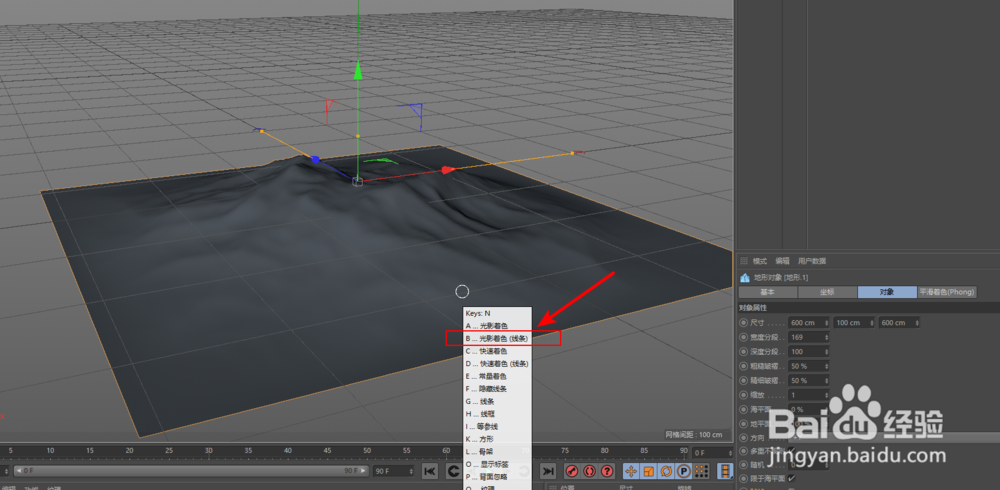Screen dimensions: 1000x490
Task: Click the red X-axis arrow handle
Action: pyautogui.click(x=448, y=170)
